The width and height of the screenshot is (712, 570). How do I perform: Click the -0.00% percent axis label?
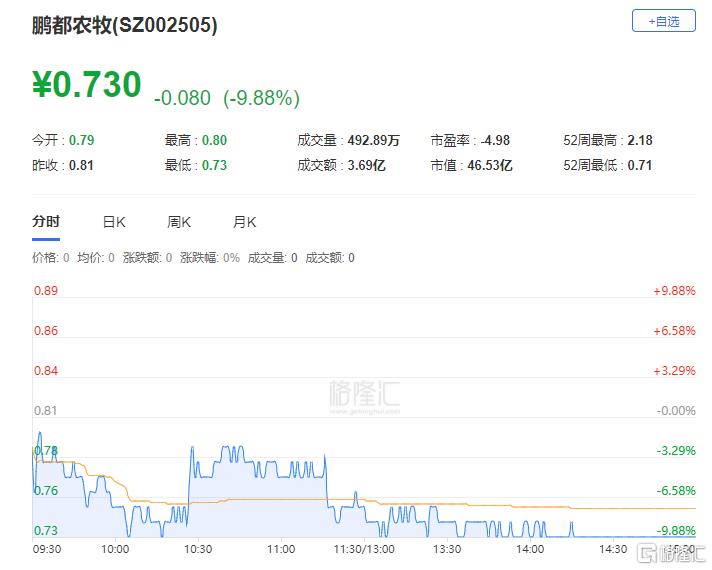tap(676, 411)
